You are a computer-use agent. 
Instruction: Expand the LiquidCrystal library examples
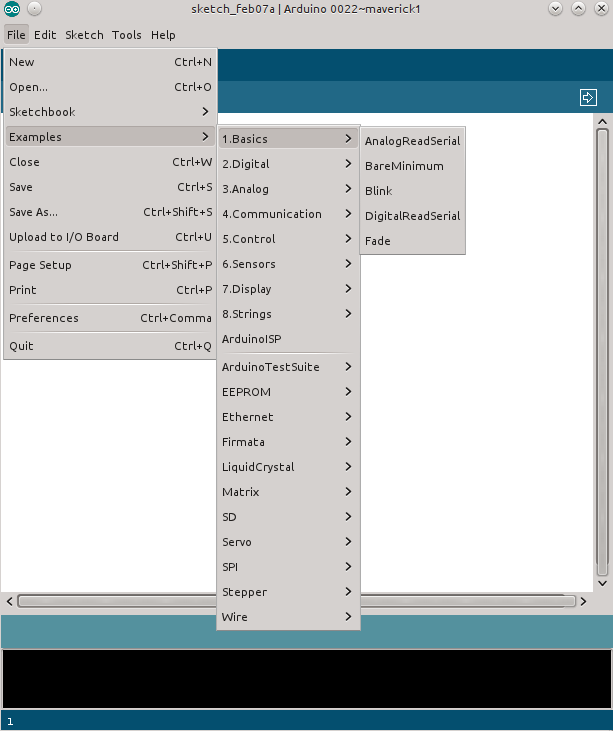(288, 467)
